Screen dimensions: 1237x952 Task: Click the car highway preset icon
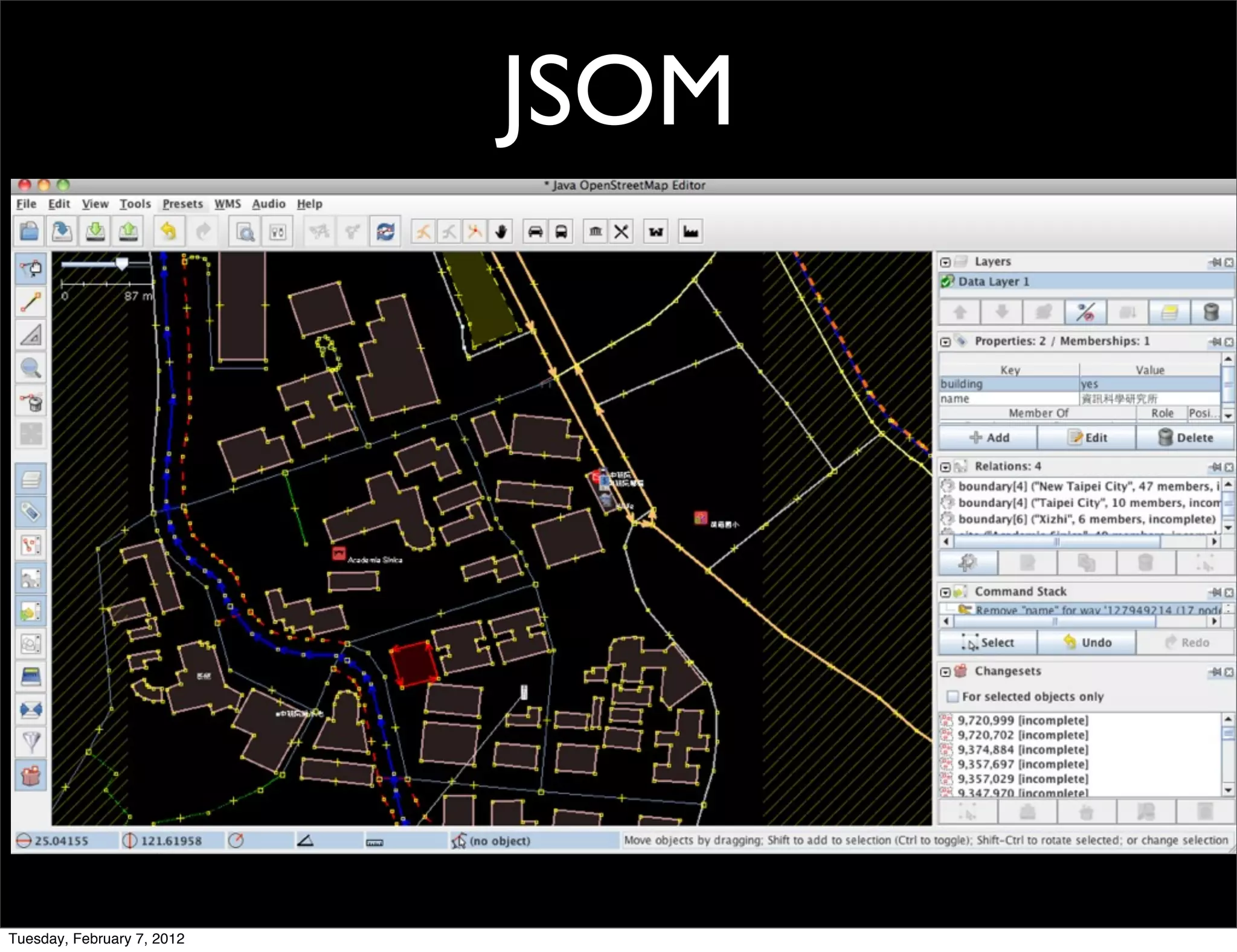point(535,231)
